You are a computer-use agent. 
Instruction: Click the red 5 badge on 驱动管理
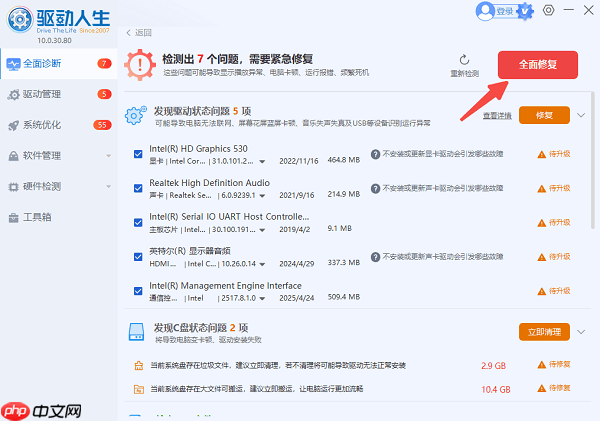[104, 94]
